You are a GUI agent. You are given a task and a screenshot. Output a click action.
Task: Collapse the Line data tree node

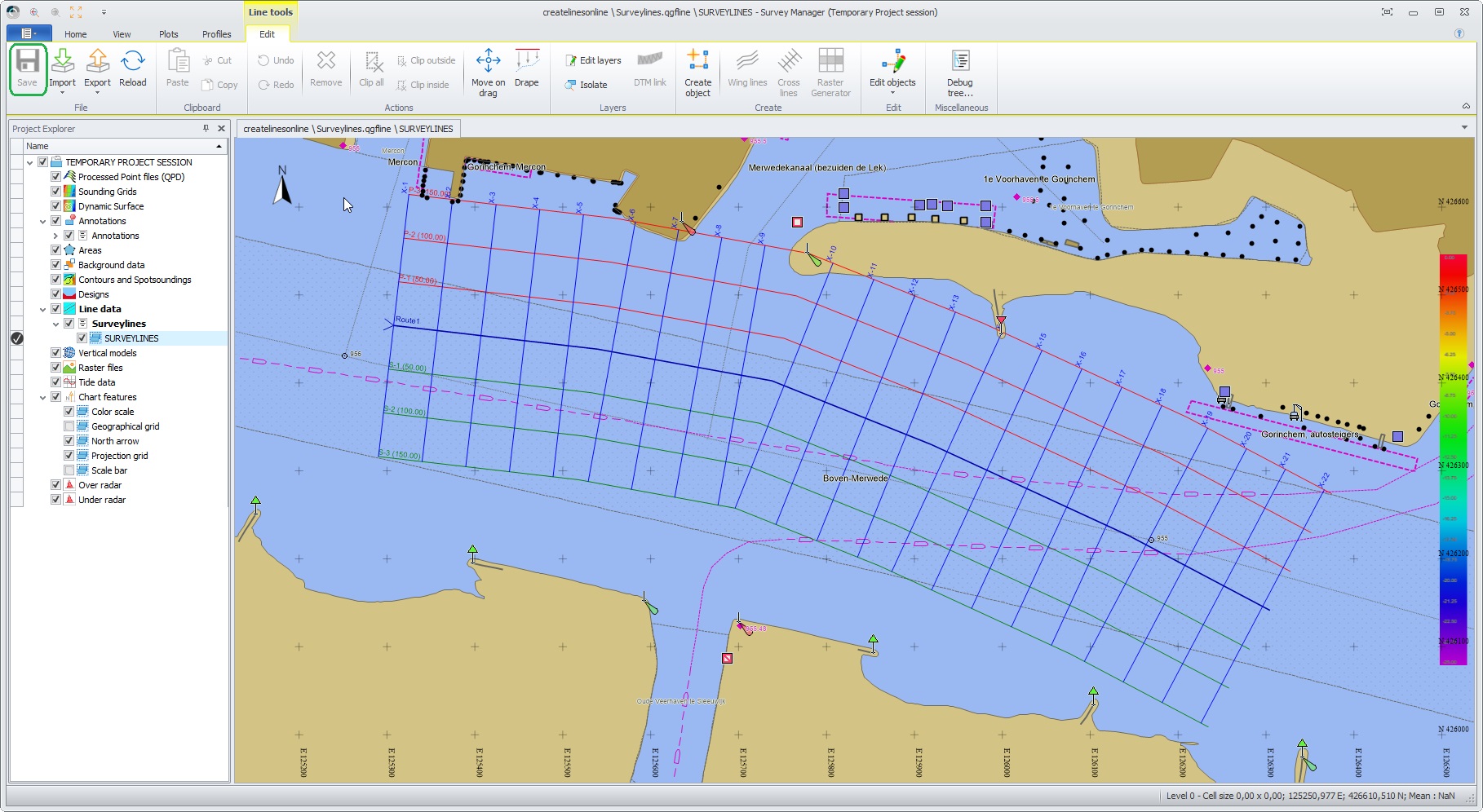click(43, 310)
